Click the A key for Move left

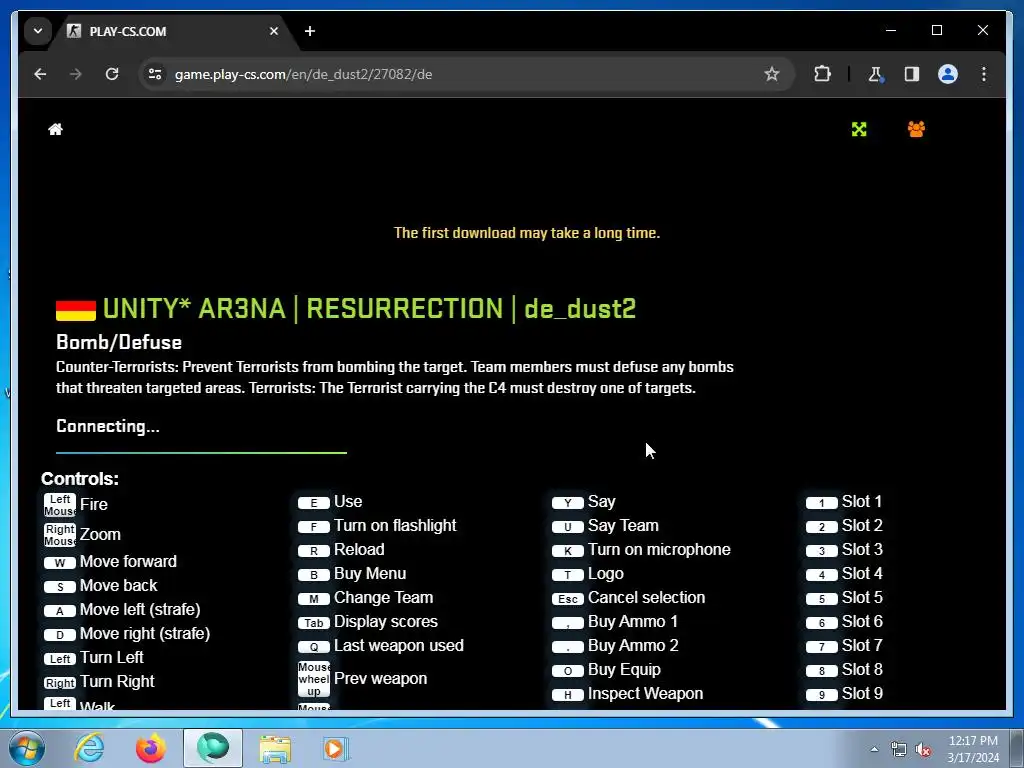pyautogui.click(x=59, y=611)
